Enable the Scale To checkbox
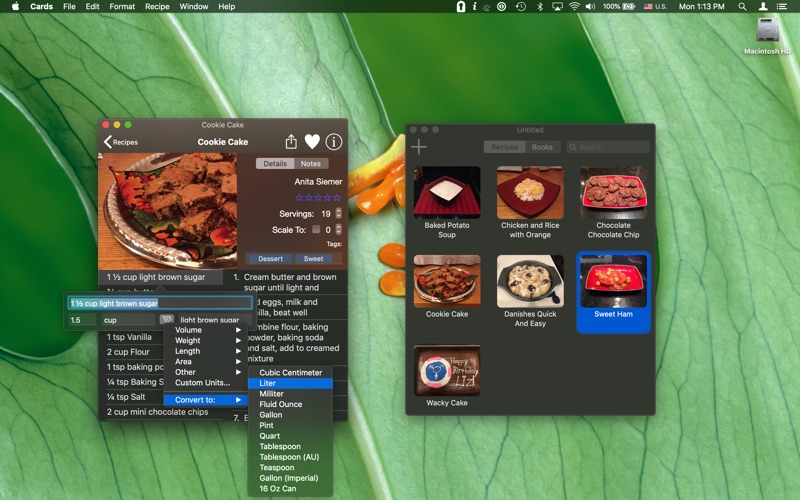Screen dimensions: 800x500 coord(317,230)
